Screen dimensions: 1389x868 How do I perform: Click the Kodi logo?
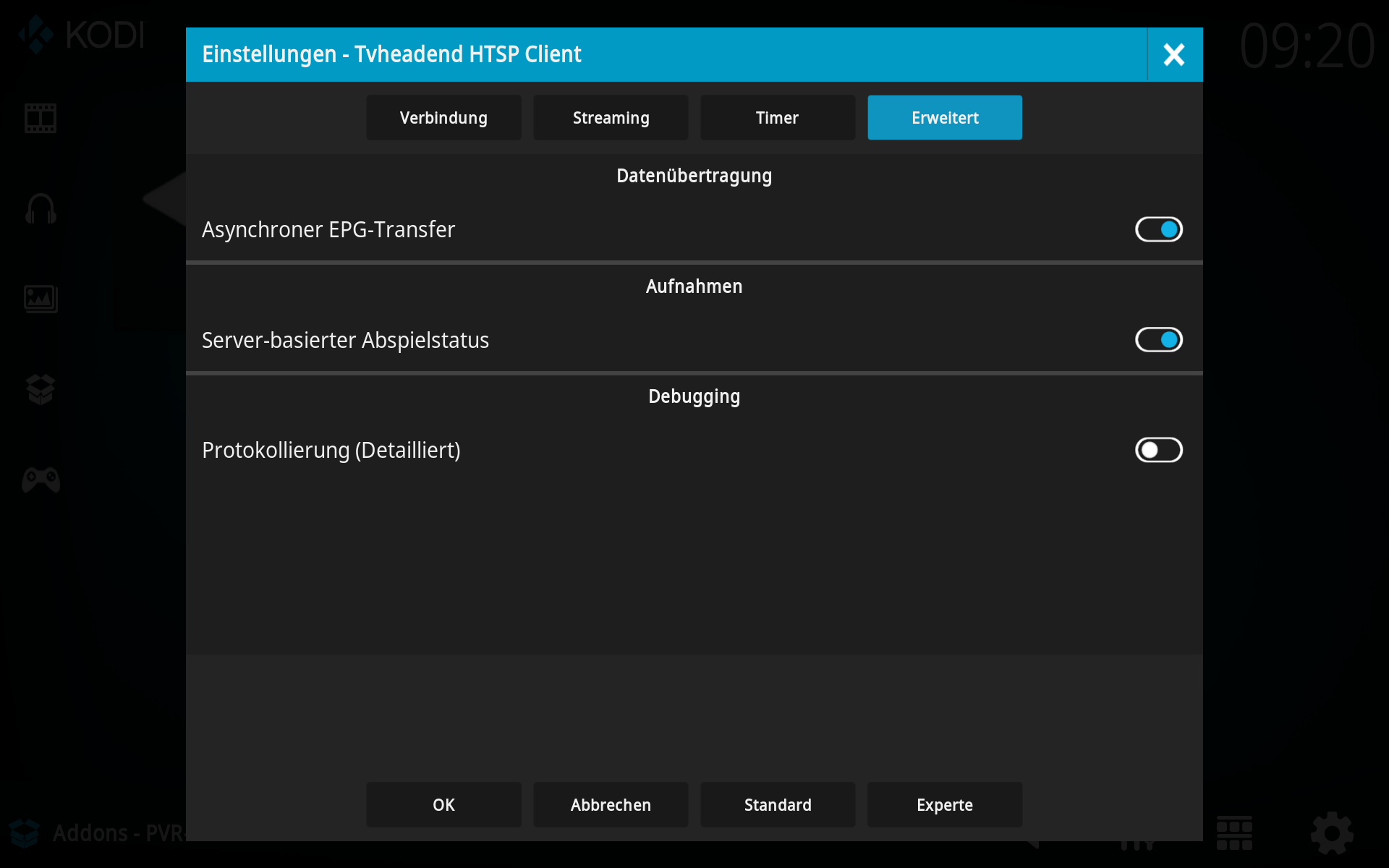[x=82, y=35]
